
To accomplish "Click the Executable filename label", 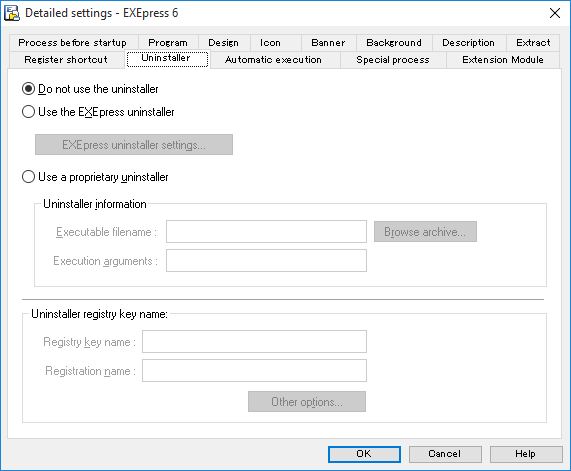I will coord(106,232).
